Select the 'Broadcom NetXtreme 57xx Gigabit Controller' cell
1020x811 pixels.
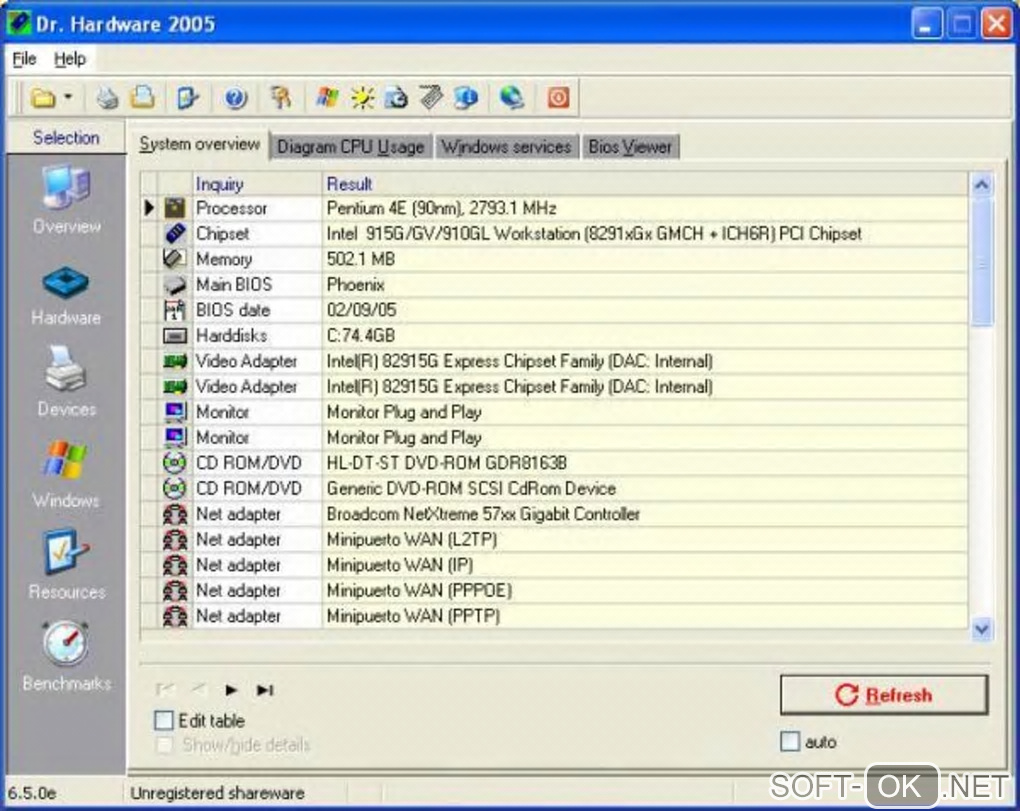(x=645, y=514)
